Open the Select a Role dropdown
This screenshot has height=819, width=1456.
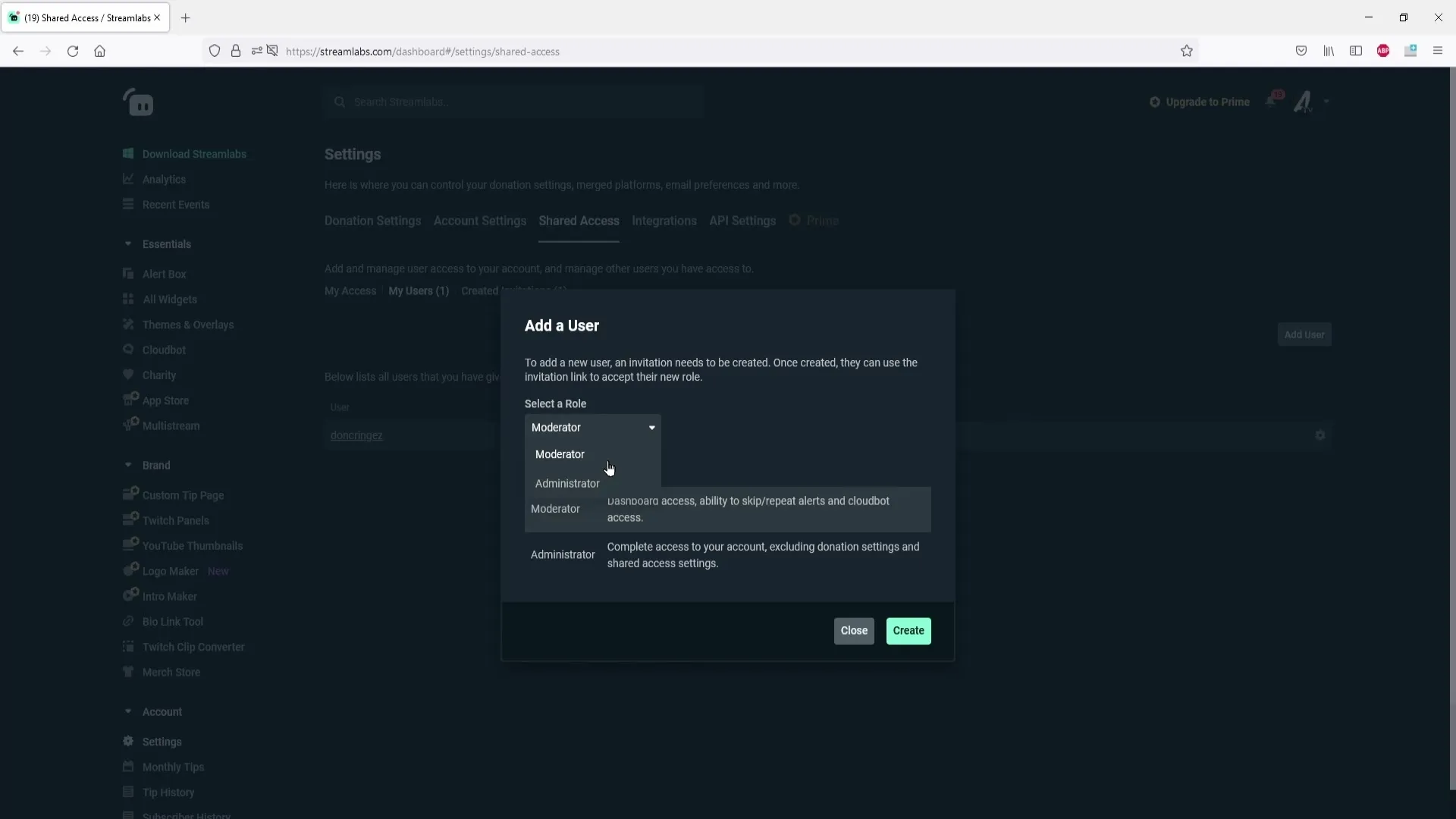pos(592,428)
